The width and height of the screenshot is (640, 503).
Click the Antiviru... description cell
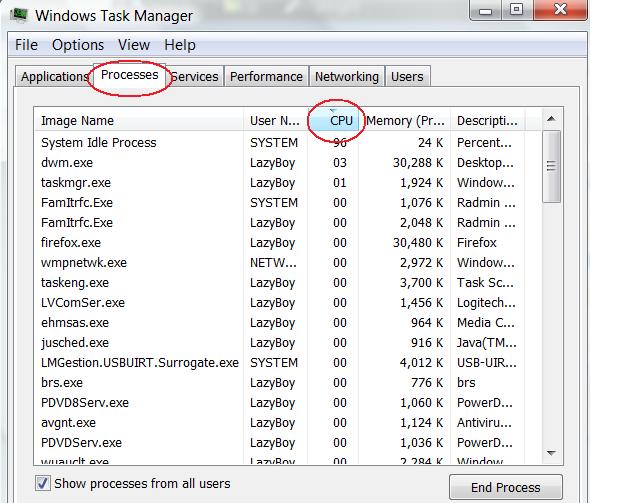pos(484,423)
